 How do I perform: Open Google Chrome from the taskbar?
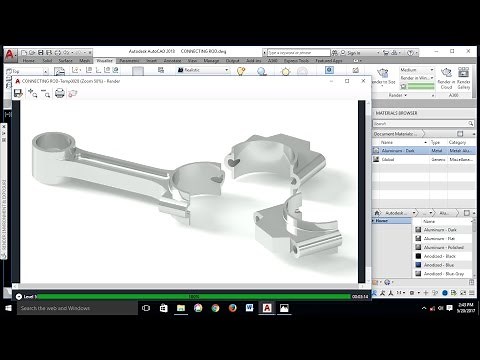(x=215, y=308)
